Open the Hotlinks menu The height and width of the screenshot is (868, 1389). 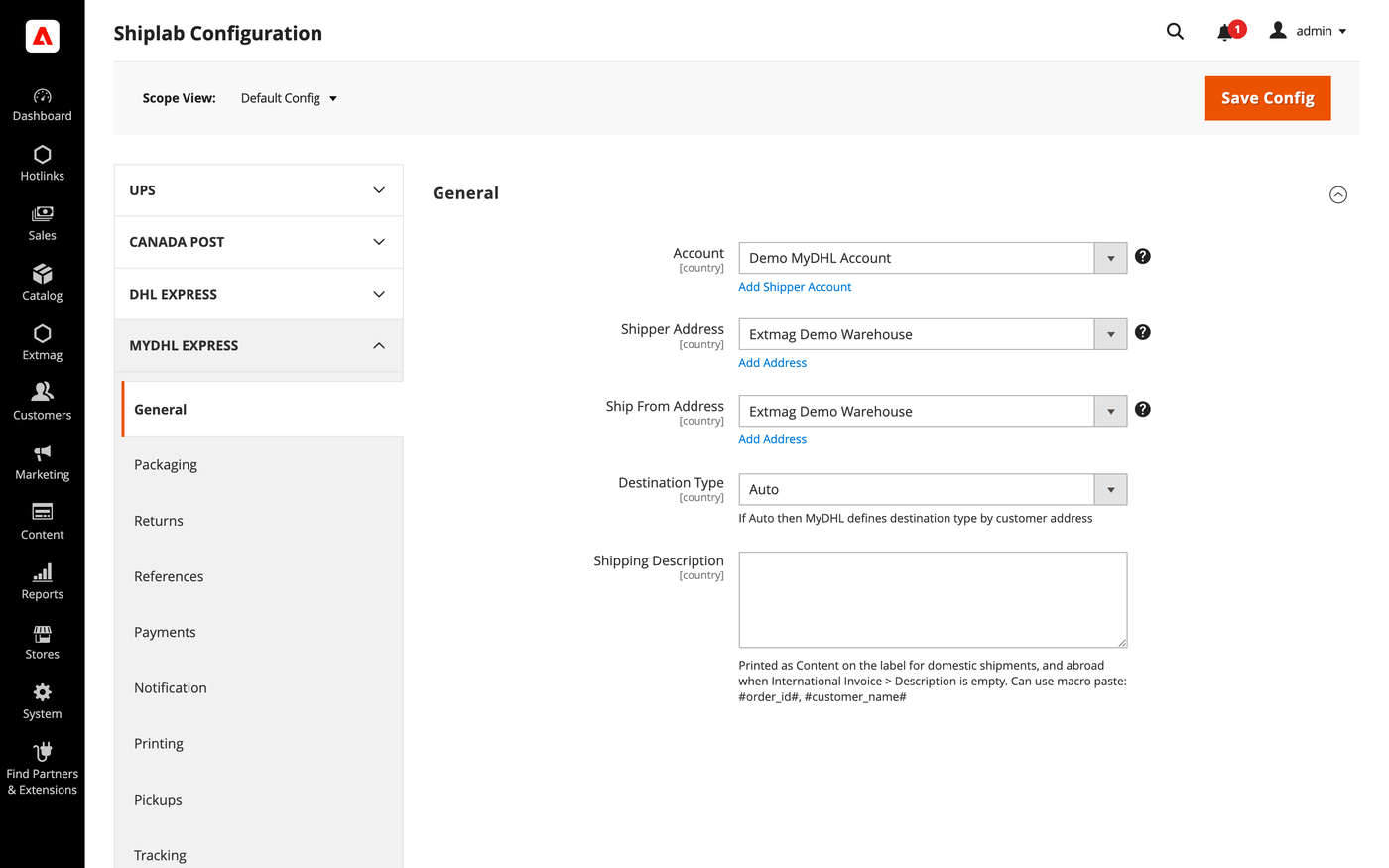coord(42,165)
